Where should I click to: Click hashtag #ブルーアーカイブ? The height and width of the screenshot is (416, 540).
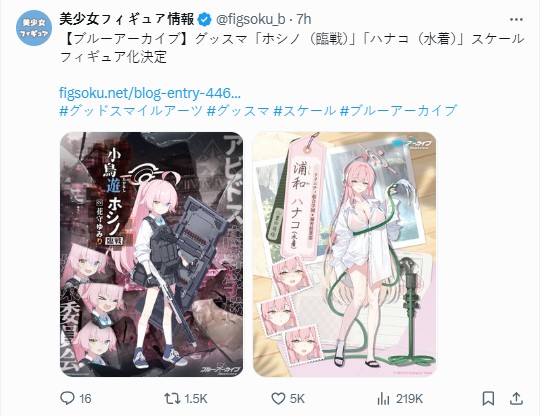pos(398,111)
